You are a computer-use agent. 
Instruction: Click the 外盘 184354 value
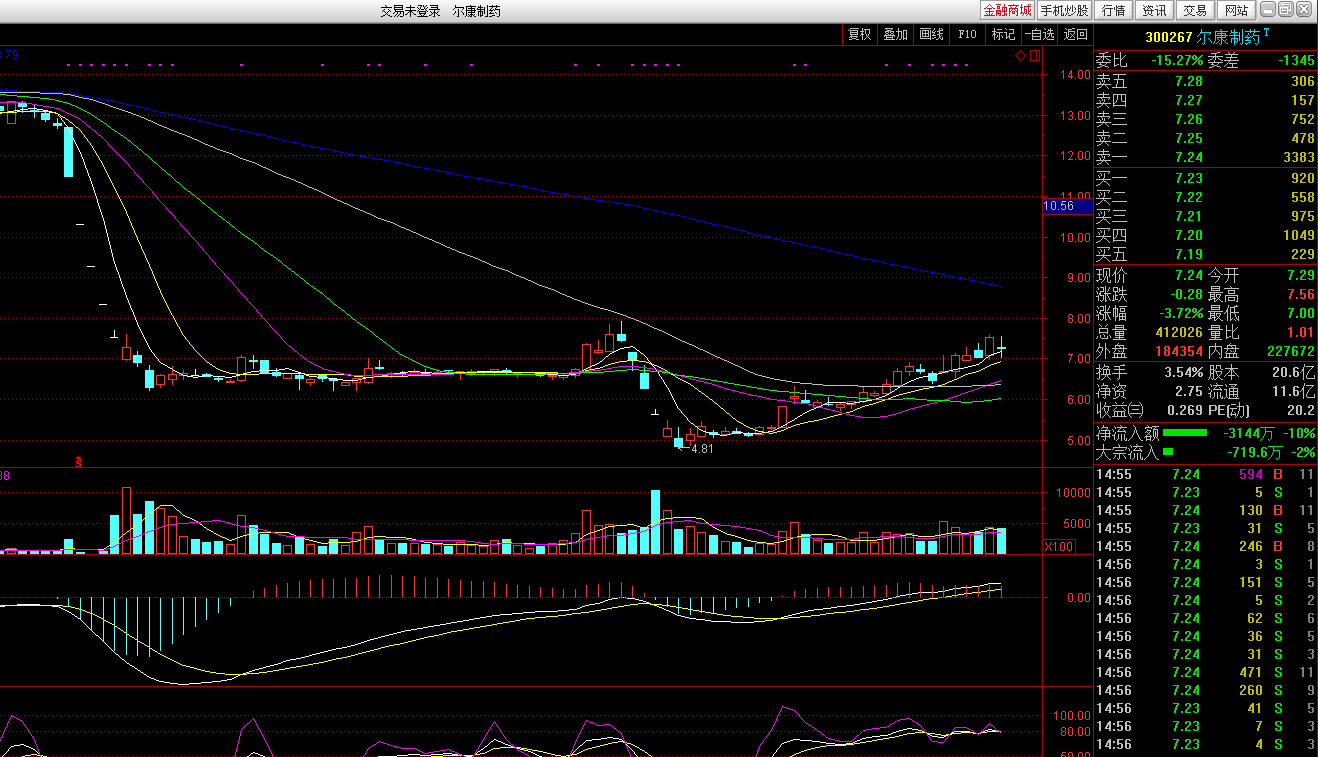pyautogui.click(x=1180, y=351)
